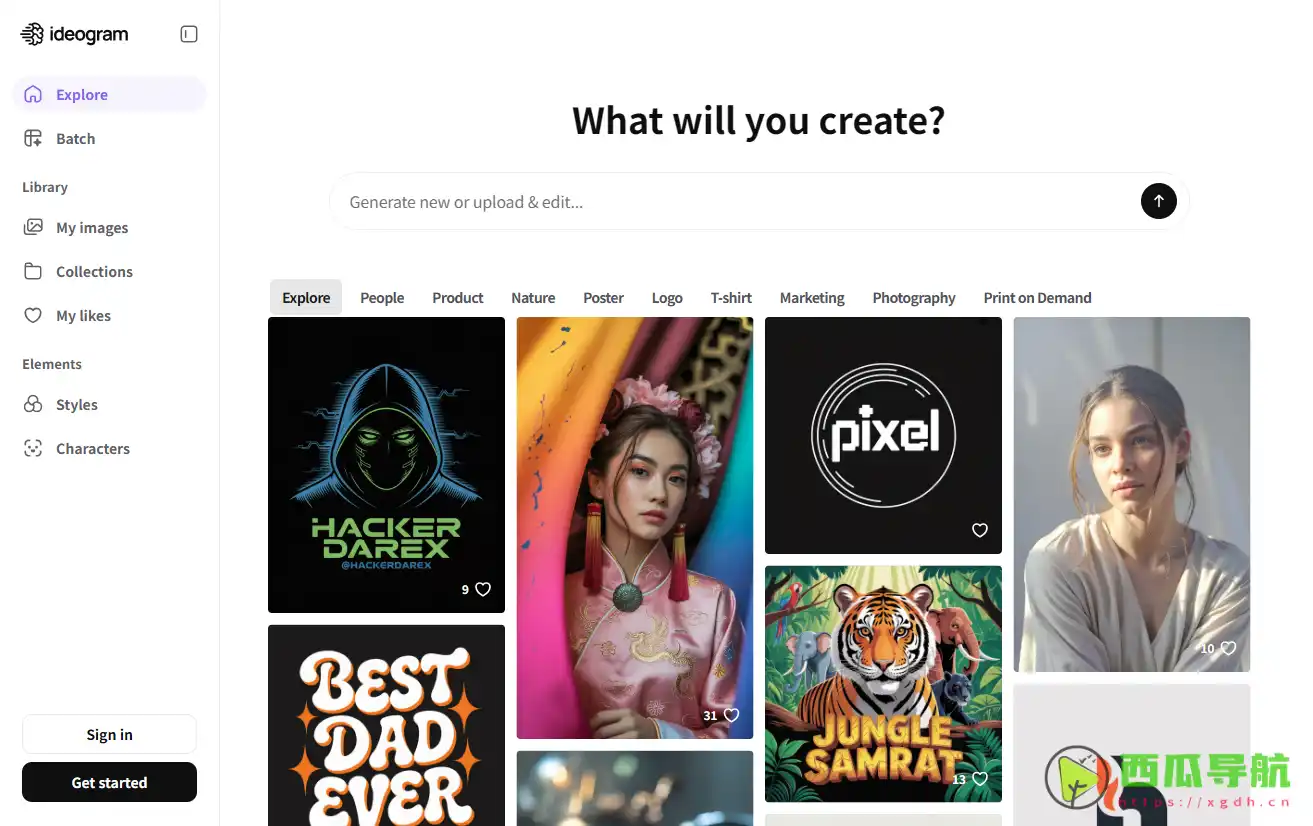
Task: Submit prompt with the black arrow button
Action: tap(1158, 201)
